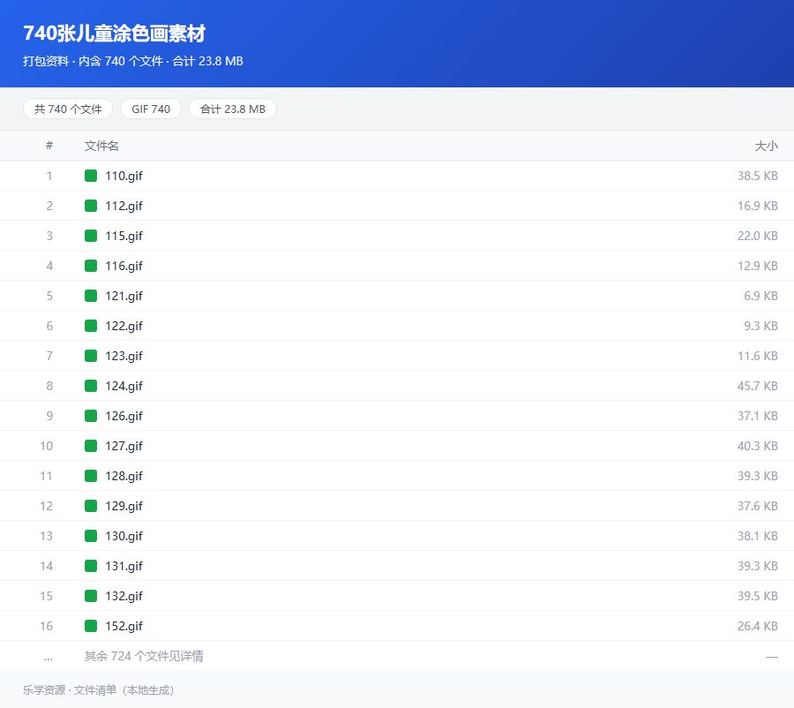Click the 文件名 column header
This screenshot has height=708, width=794.
click(102, 146)
